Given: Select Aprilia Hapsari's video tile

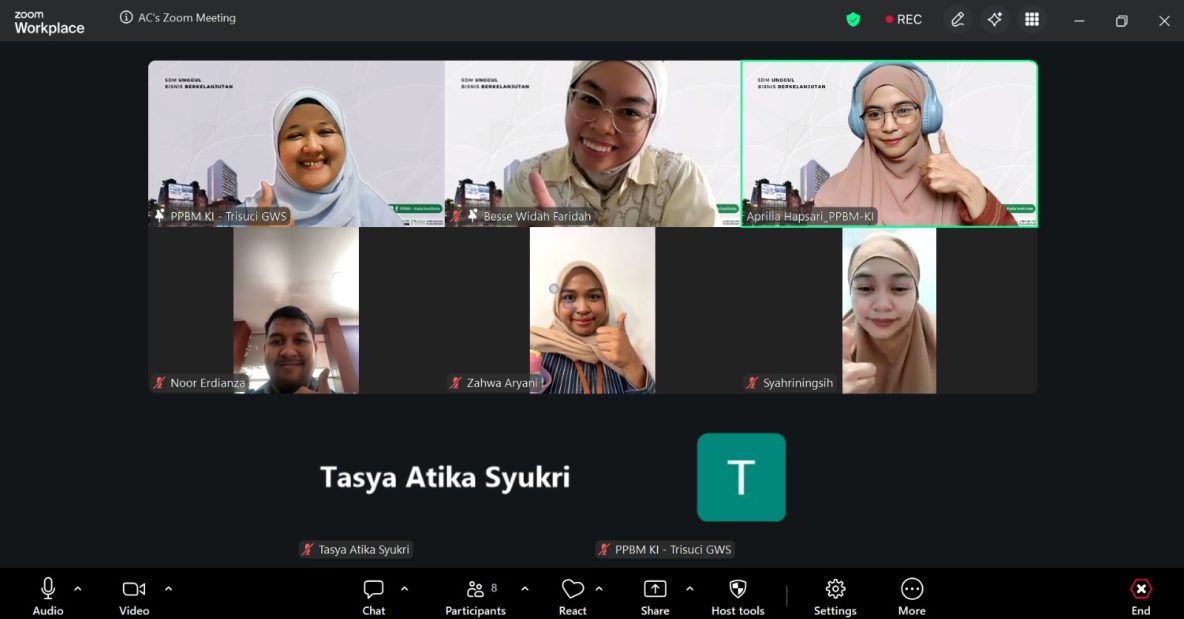Looking at the screenshot, I should pos(889,143).
